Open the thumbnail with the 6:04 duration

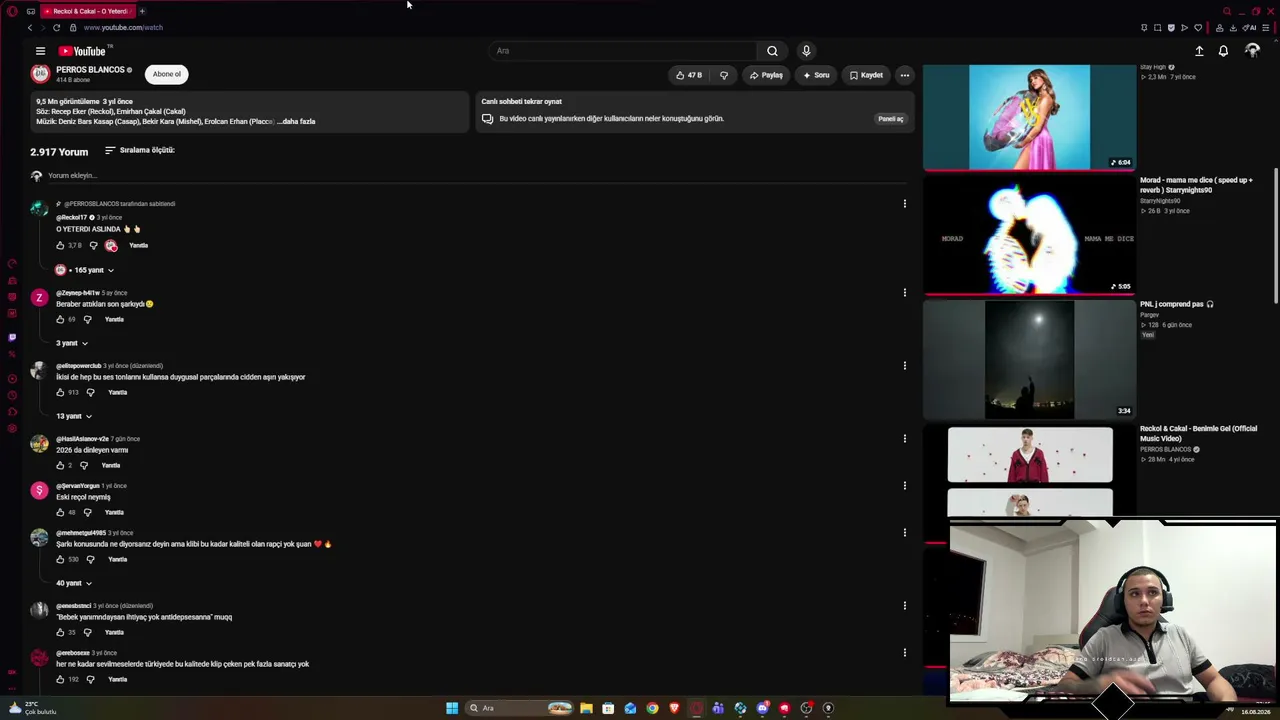1029,118
